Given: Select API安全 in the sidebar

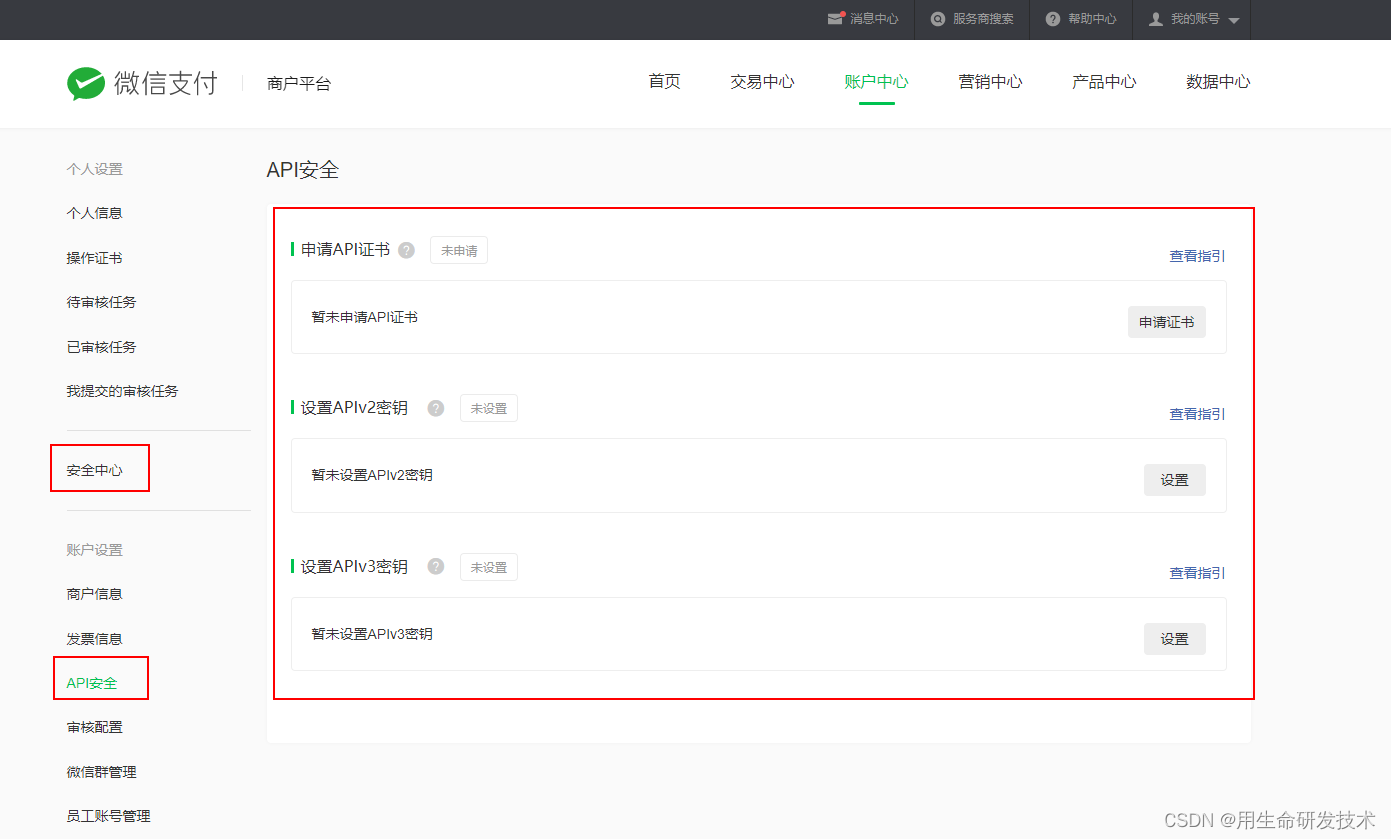Looking at the screenshot, I should click(x=92, y=683).
